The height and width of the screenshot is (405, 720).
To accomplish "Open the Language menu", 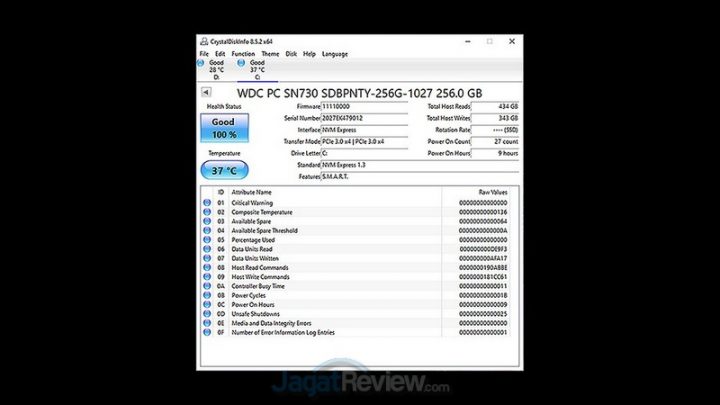I will (x=335, y=54).
